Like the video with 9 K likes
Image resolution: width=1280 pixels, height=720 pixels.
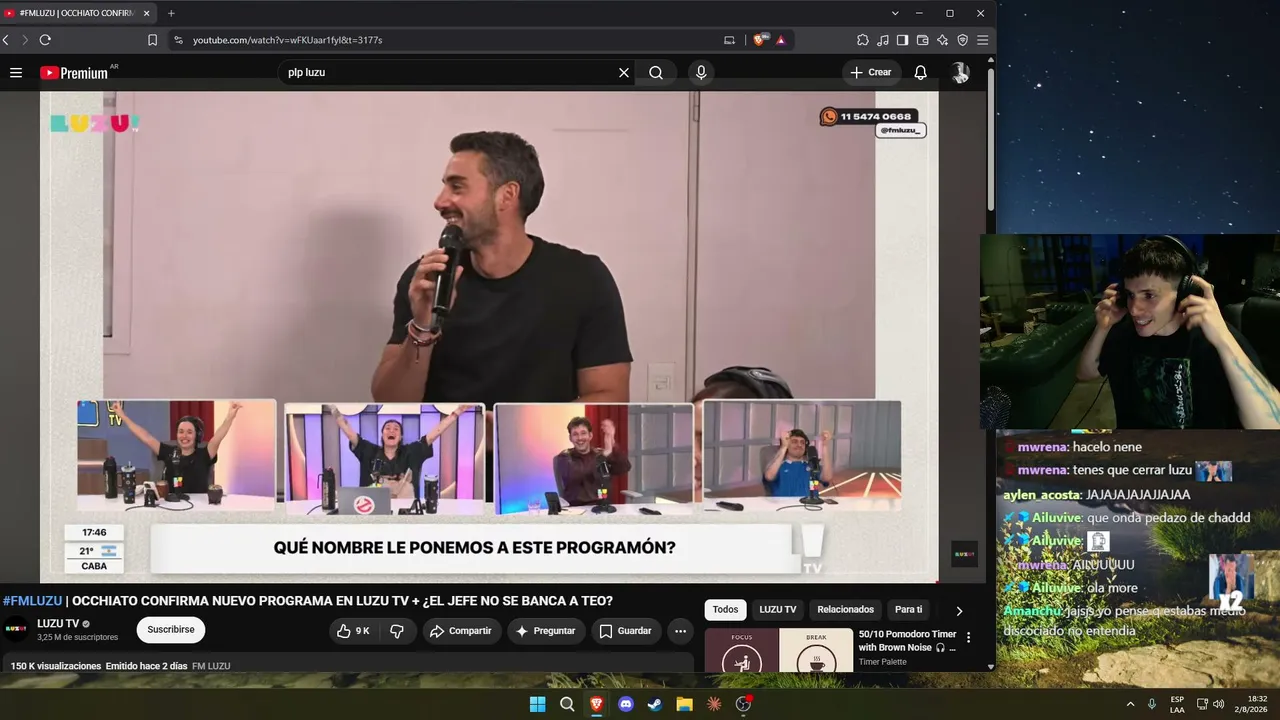point(354,631)
